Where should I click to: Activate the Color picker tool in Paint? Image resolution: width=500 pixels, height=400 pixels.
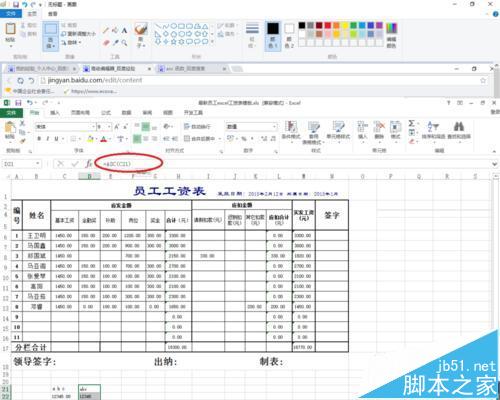(115, 43)
